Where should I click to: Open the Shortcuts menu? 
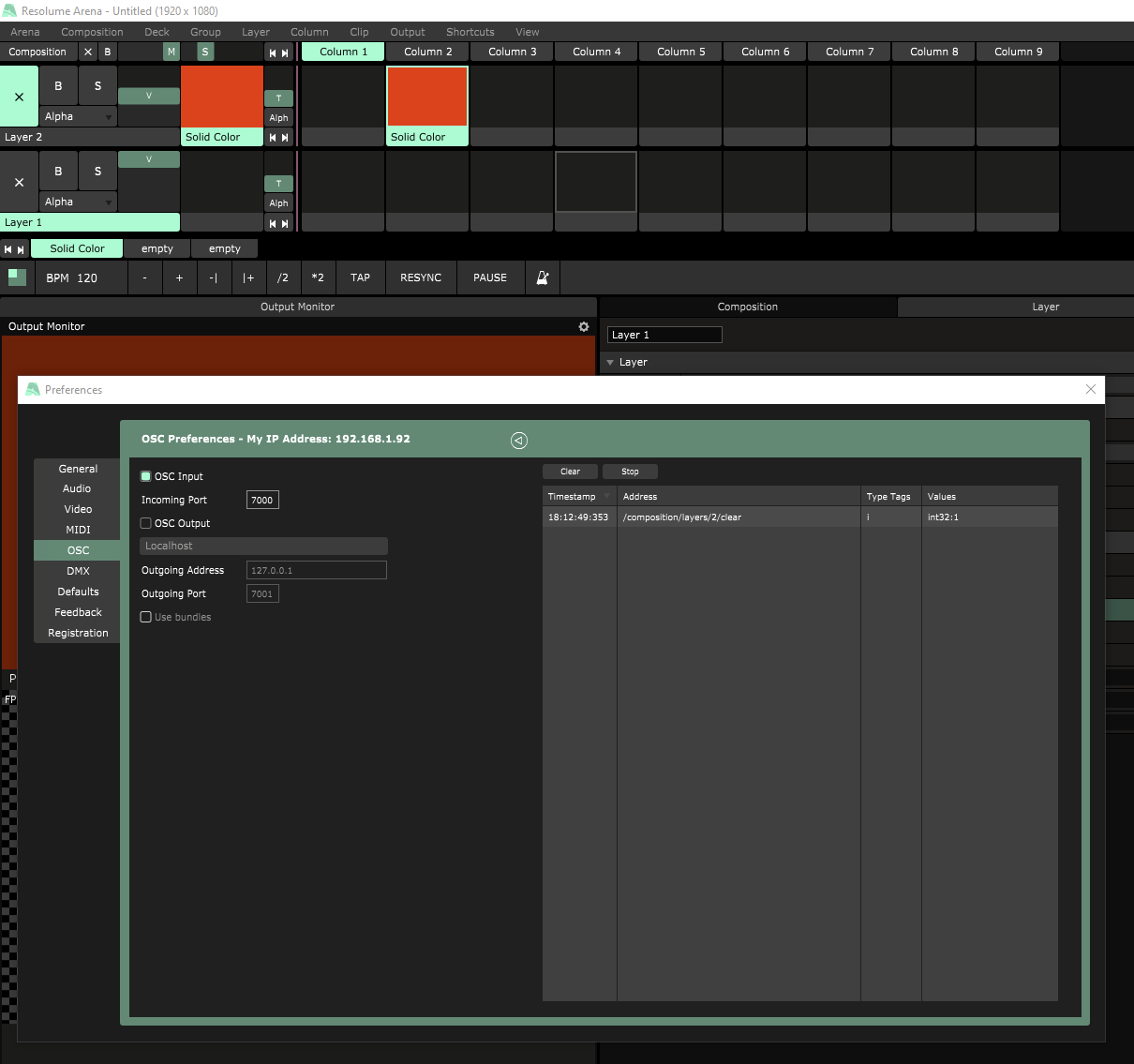[x=470, y=32]
